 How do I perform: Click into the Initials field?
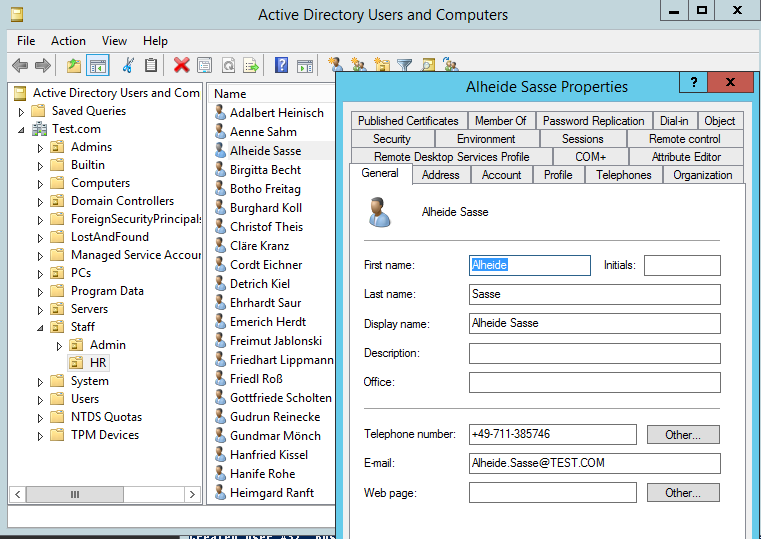(x=682, y=265)
